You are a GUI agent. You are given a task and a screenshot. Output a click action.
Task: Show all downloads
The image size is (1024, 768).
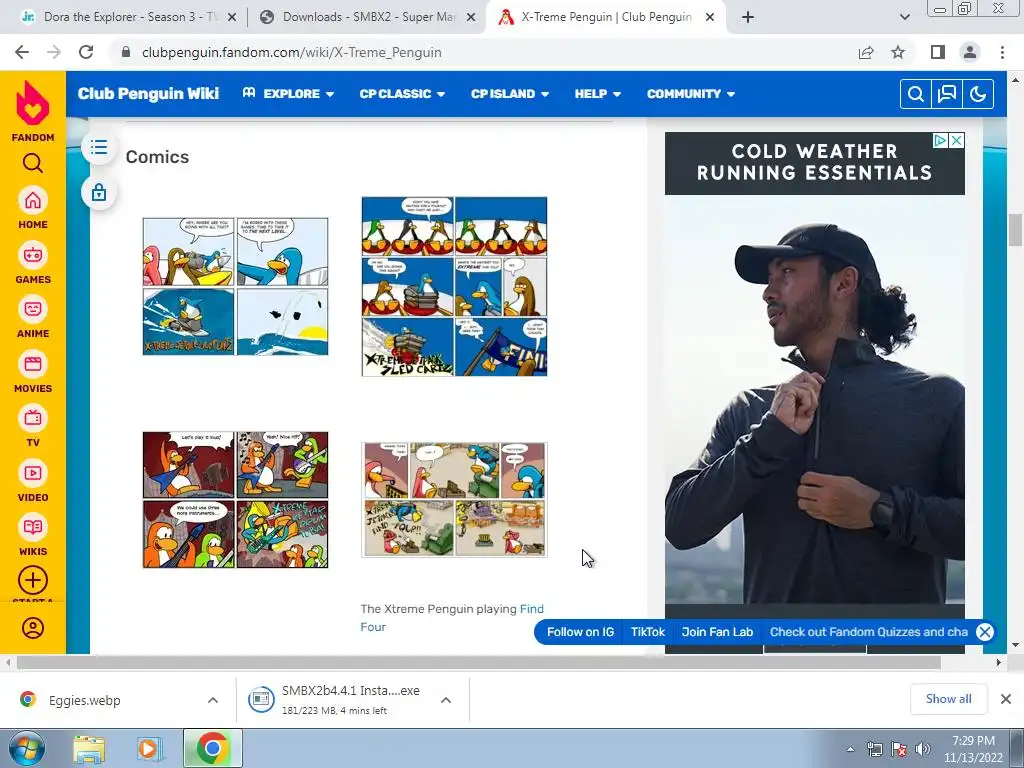point(948,699)
